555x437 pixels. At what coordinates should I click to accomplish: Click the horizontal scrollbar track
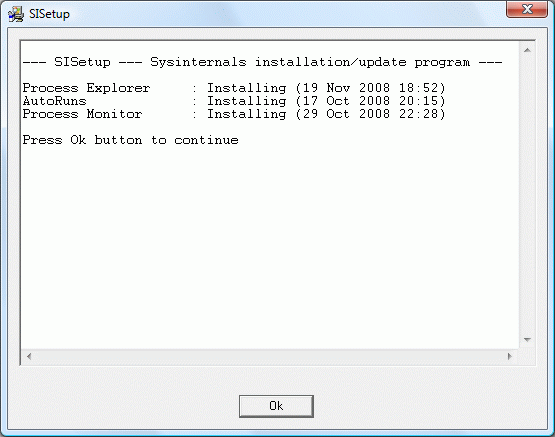[x=270, y=356]
